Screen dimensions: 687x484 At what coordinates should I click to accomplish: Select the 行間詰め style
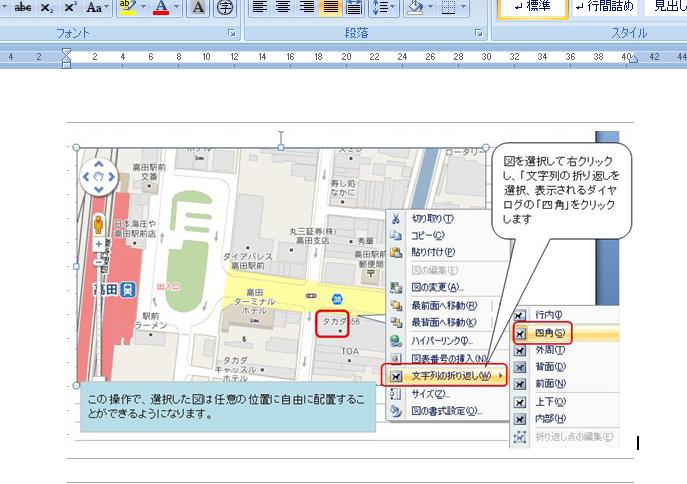point(605,7)
